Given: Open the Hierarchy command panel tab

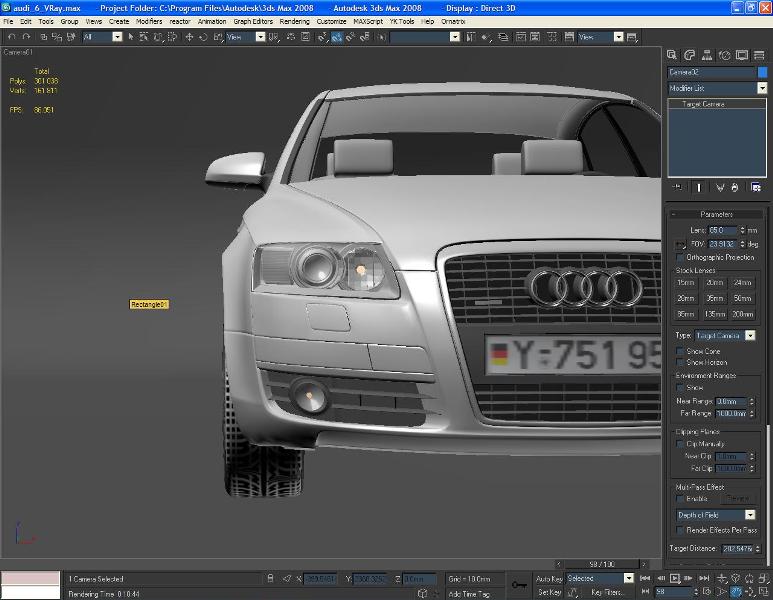Looking at the screenshot, I should (x=708, y=55).
